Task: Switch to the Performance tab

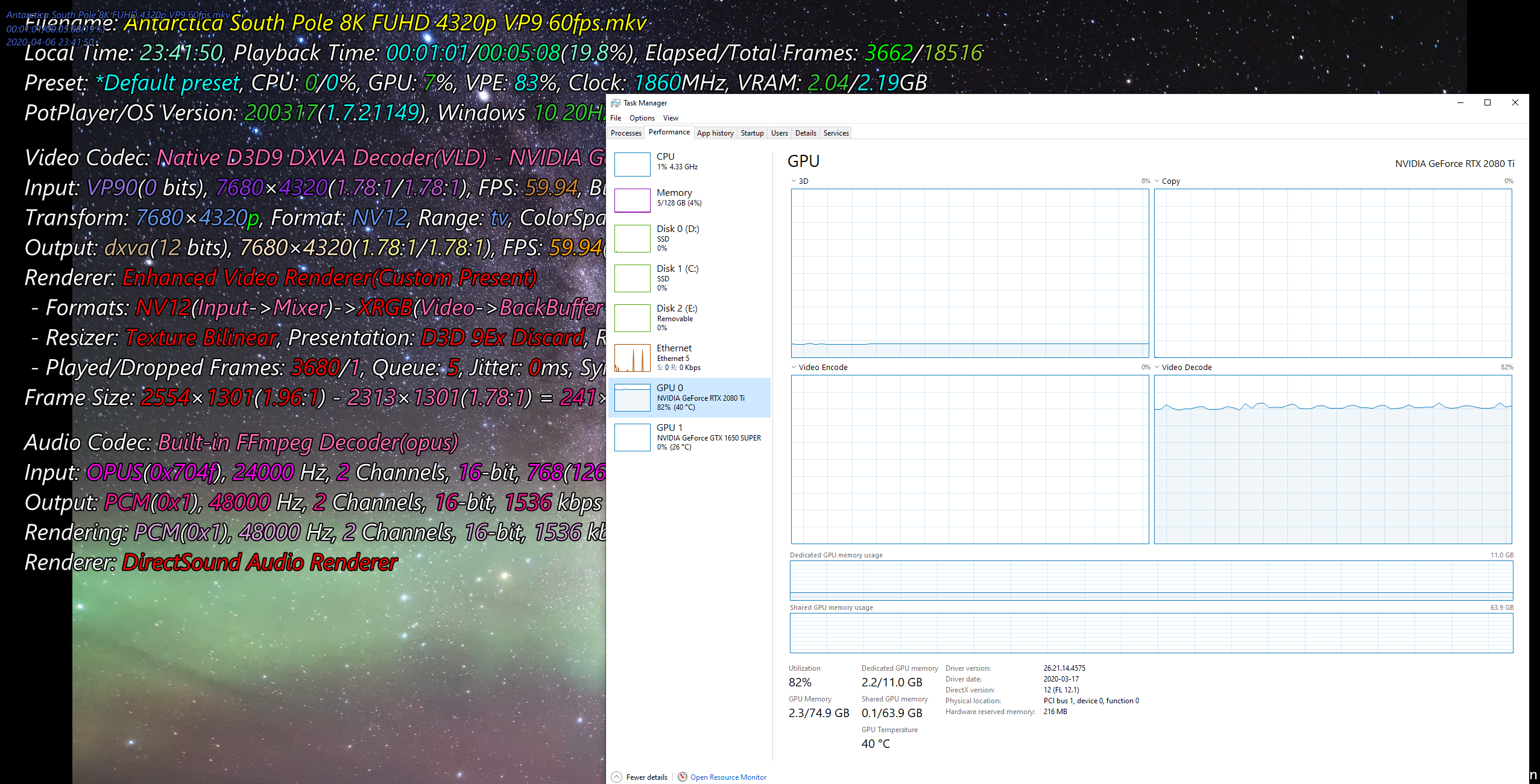Action: (x=669, y=132)
